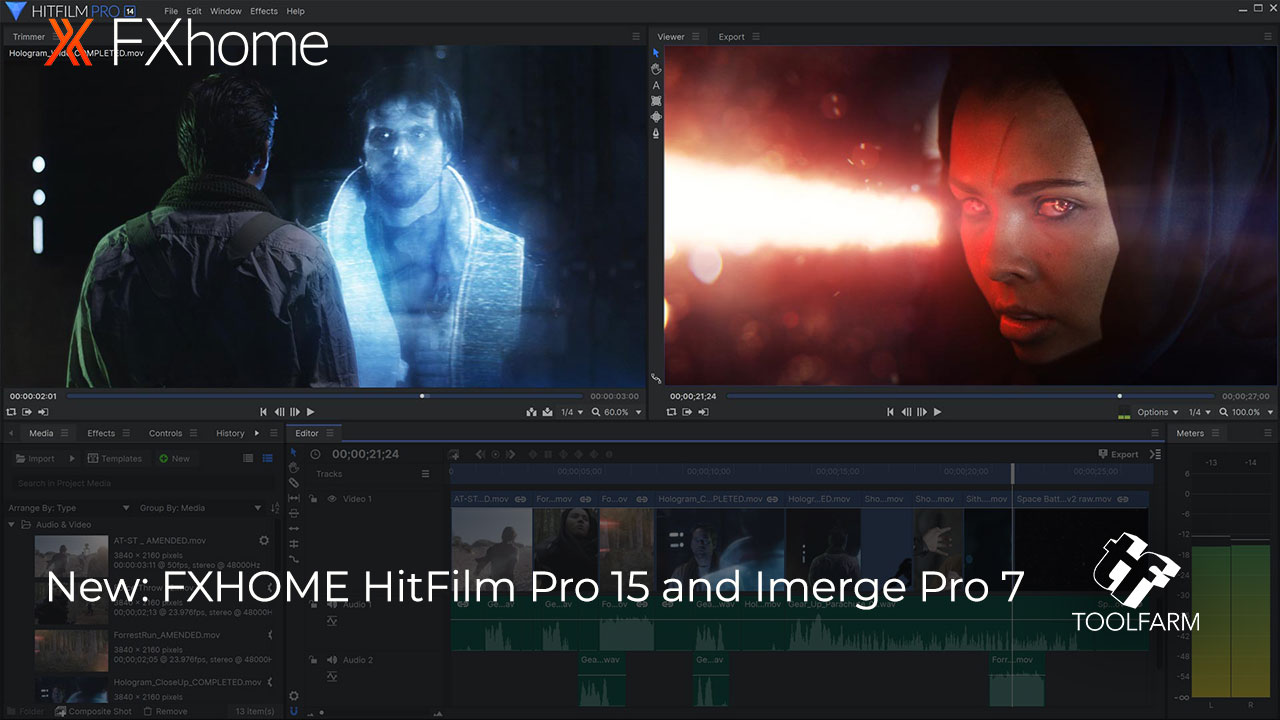Screen dimensions: 1280x720
Task: Toggle lock on Audio 2 track
Action: pyautogui.click(x=313, y=660)
